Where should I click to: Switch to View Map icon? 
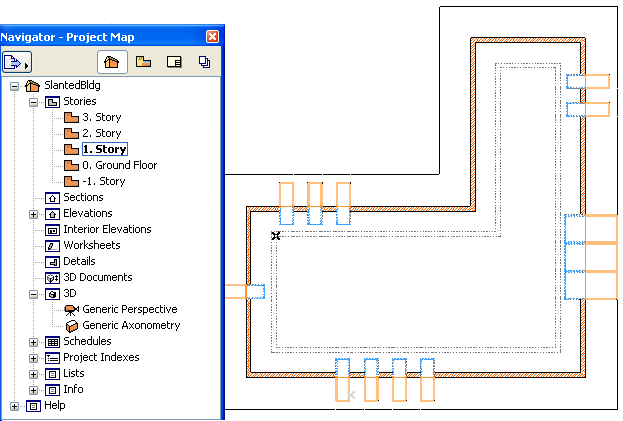143,62
